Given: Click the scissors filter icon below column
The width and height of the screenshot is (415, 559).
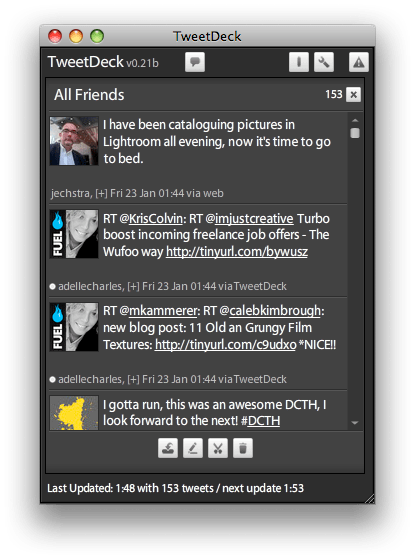Looking at the screenshot, I should pos(218,448).
